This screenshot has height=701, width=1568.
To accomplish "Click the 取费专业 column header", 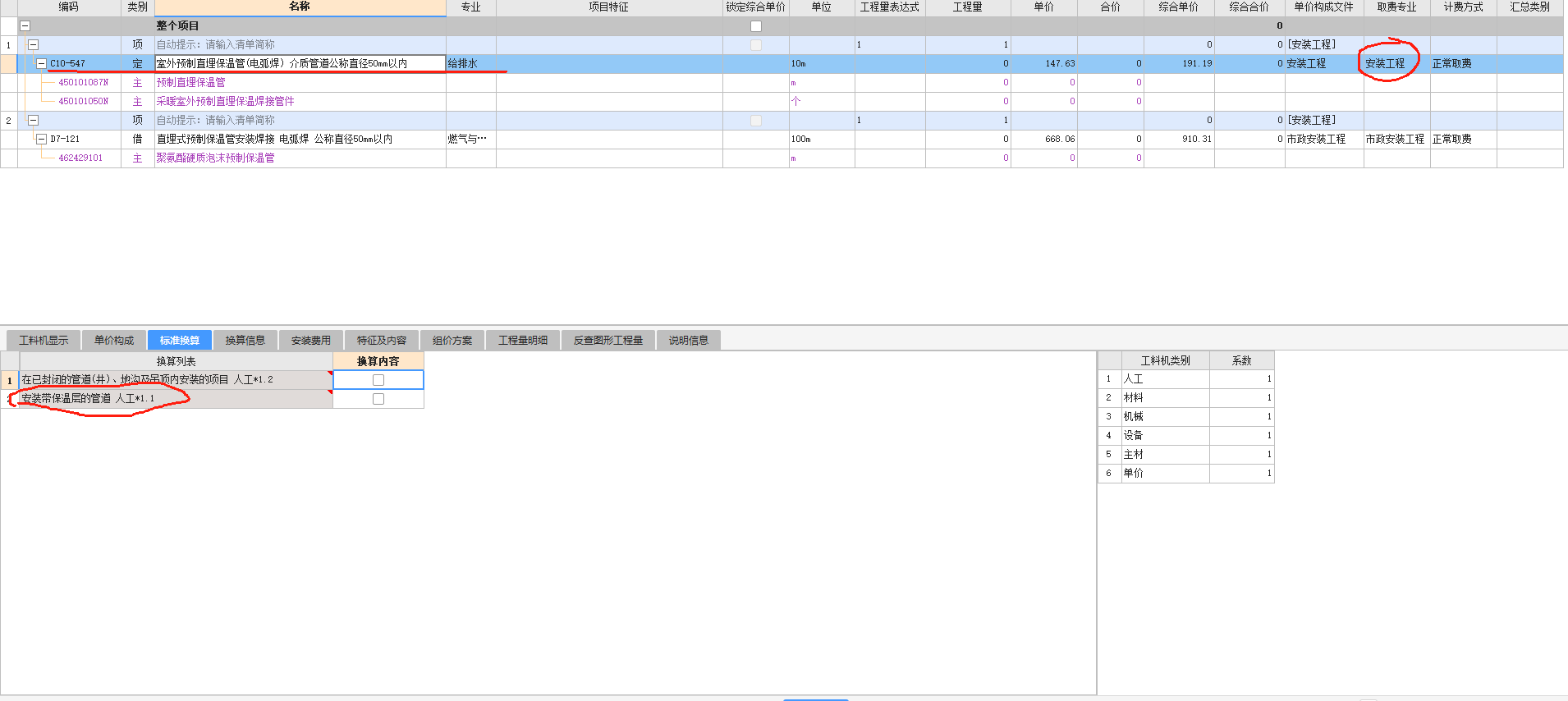I will point(1397,7).
